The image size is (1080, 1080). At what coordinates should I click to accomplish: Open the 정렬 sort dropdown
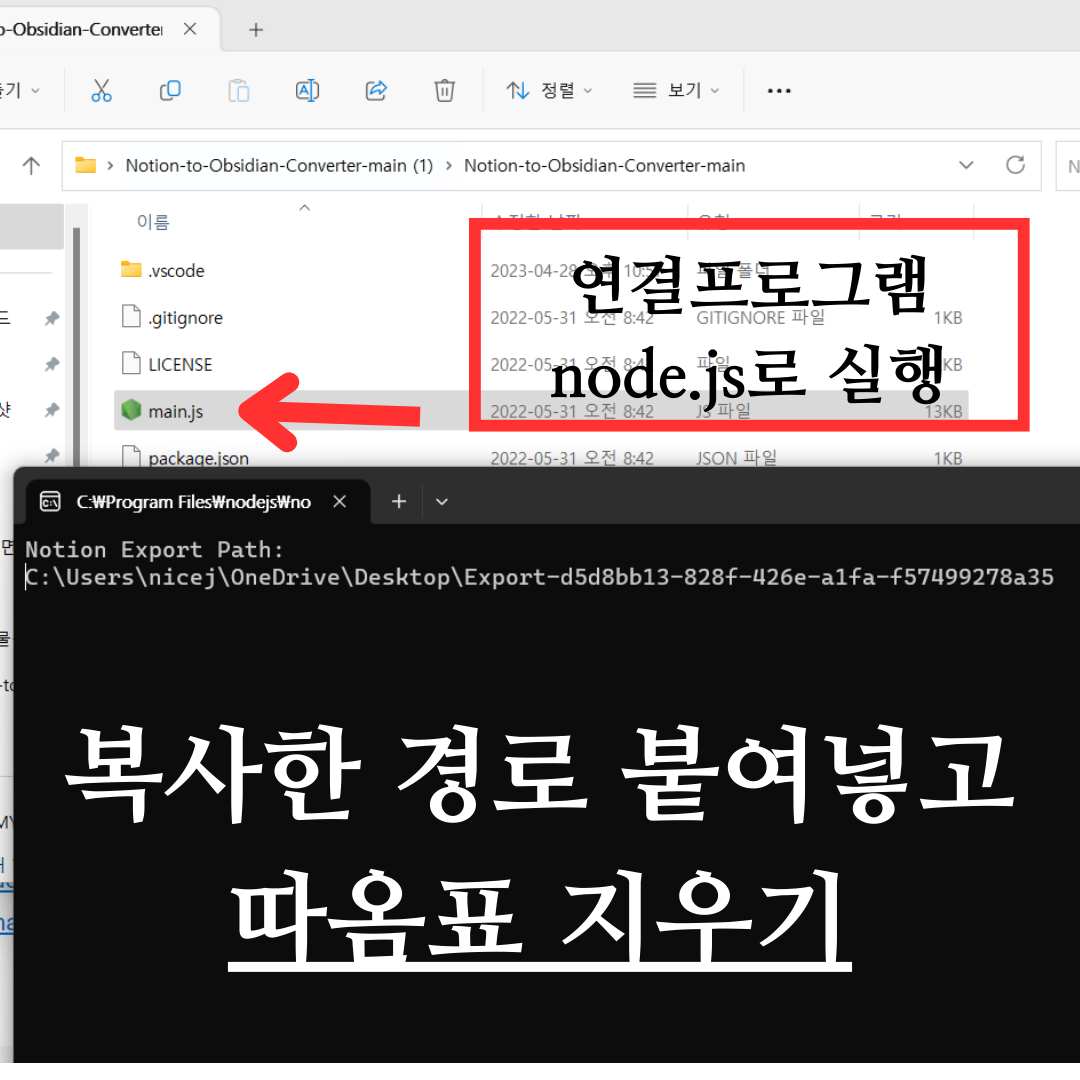(x=549, y=90)
